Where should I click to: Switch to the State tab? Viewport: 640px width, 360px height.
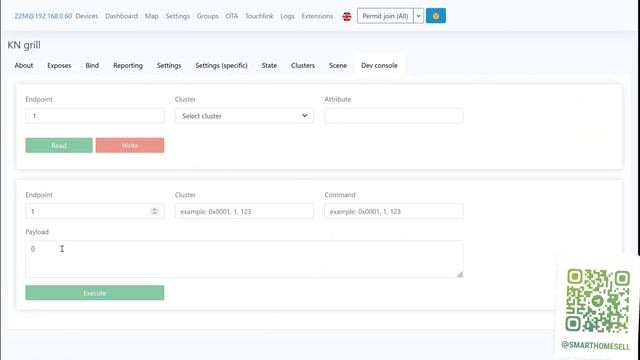point(269,65)
